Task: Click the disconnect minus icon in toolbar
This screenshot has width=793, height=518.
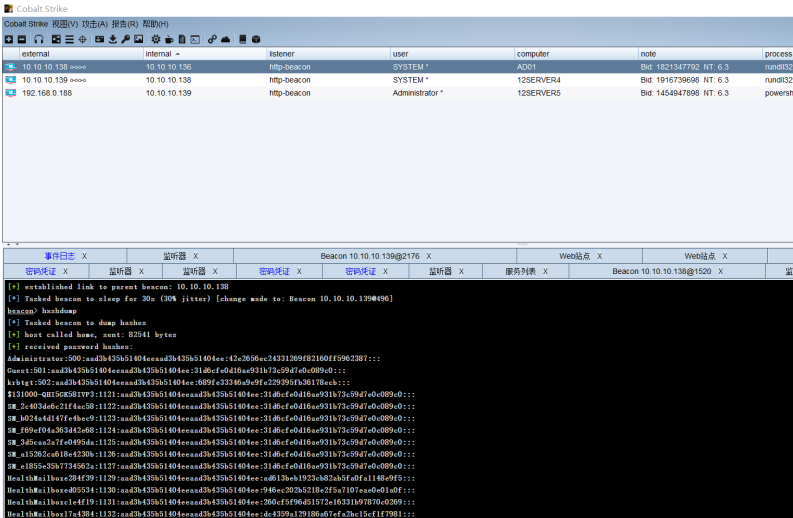Action: coord(22,39)
